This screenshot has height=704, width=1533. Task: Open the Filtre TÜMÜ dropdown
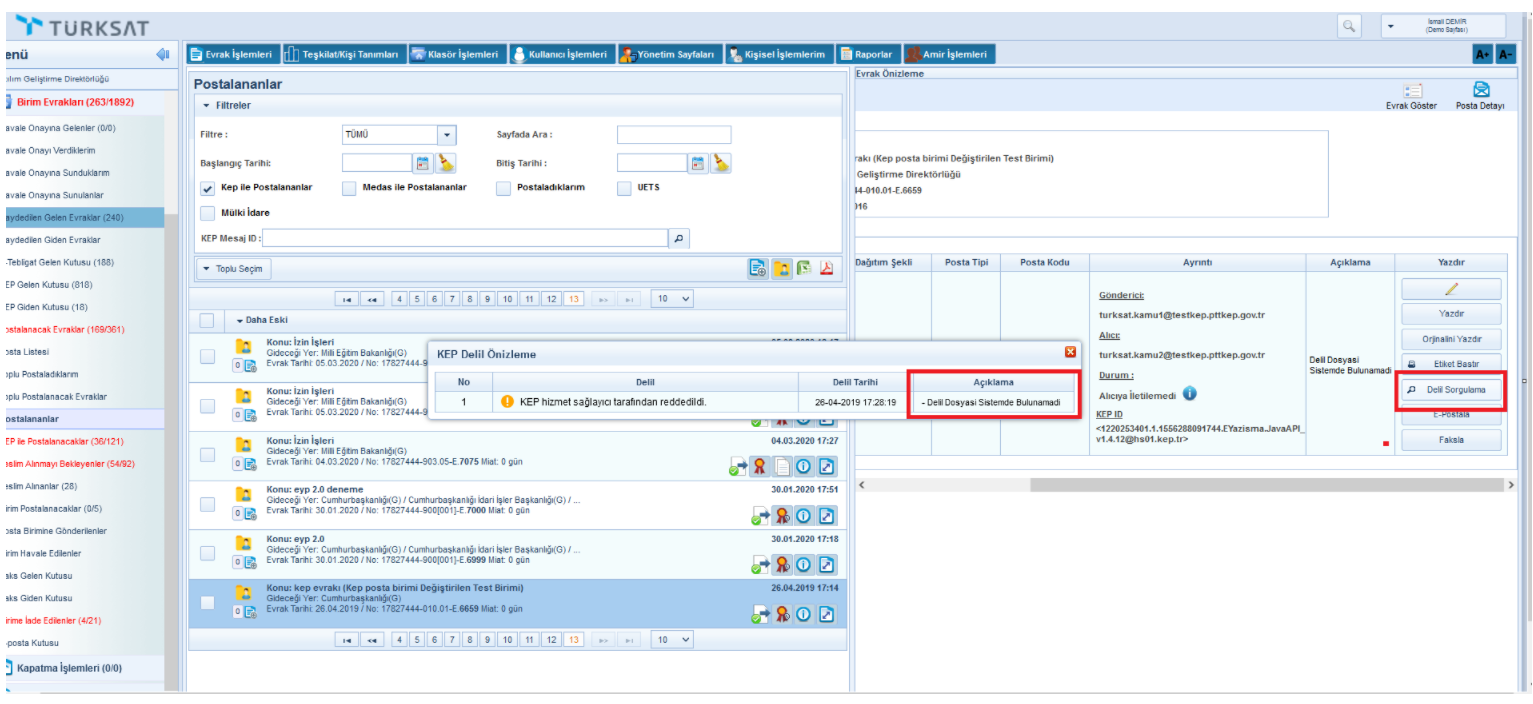[x=447, y=135]
